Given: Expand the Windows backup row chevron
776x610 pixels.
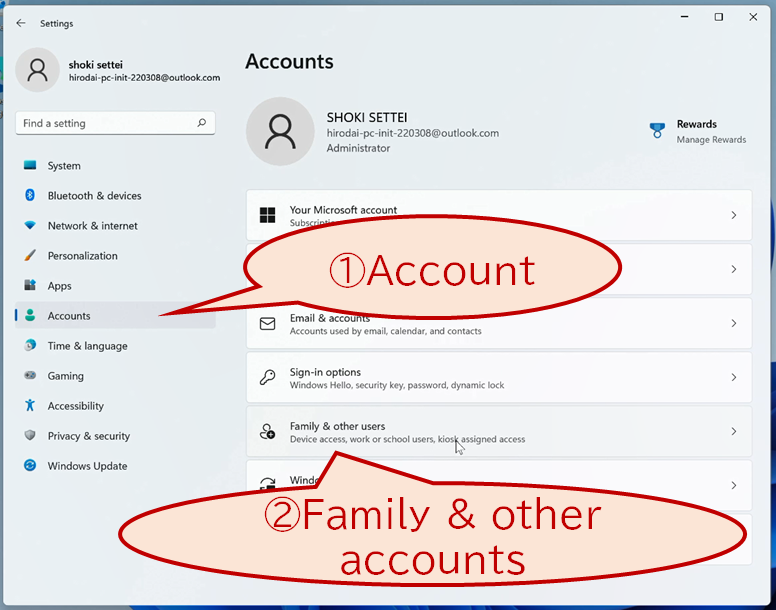Looking at the screenshot, I should (x=734, y=485).
